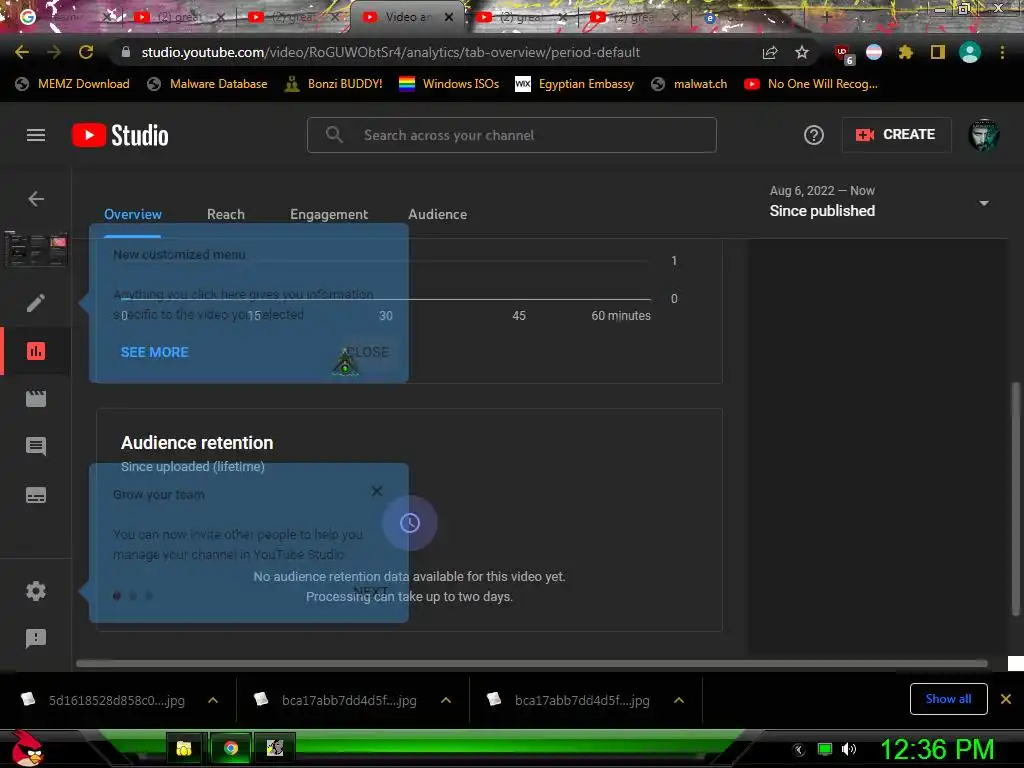Click the search magnifier icon

pyautogui.click(x=334, y=135)
